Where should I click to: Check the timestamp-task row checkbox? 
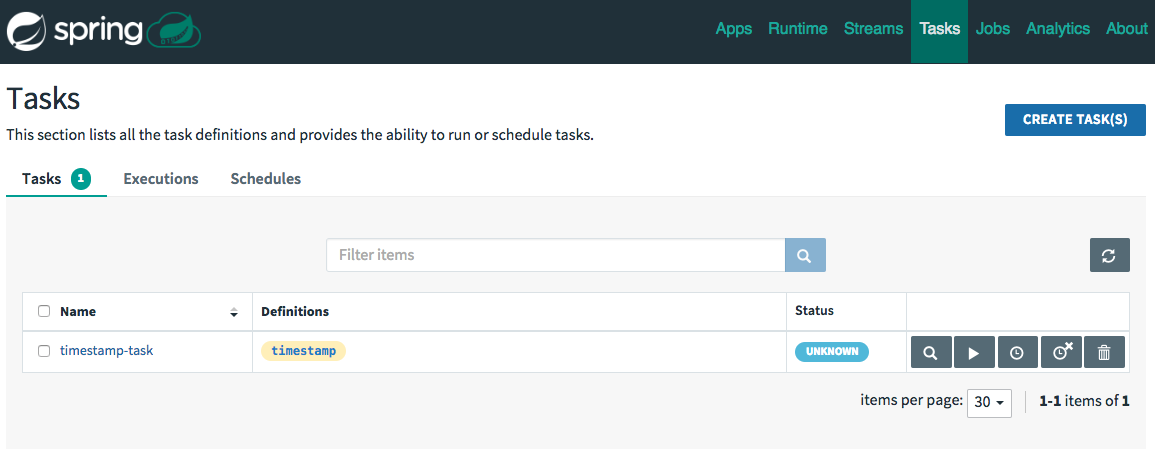click(44, 351)
